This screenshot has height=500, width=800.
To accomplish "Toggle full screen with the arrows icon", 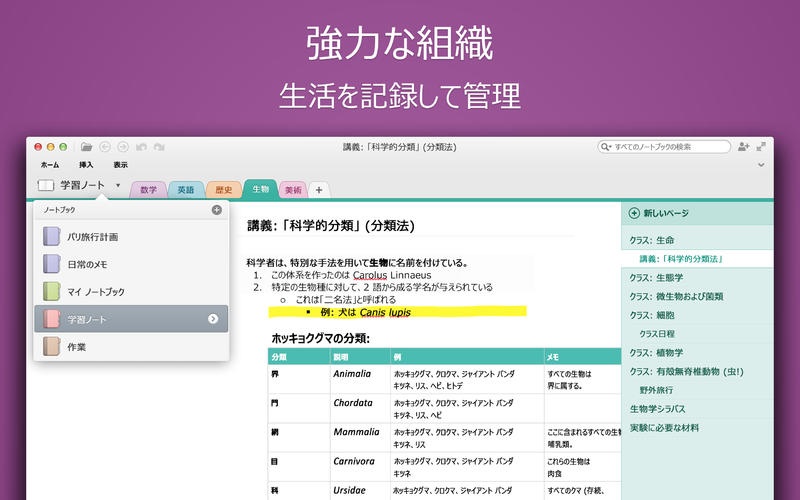I will tap(761, 147).
